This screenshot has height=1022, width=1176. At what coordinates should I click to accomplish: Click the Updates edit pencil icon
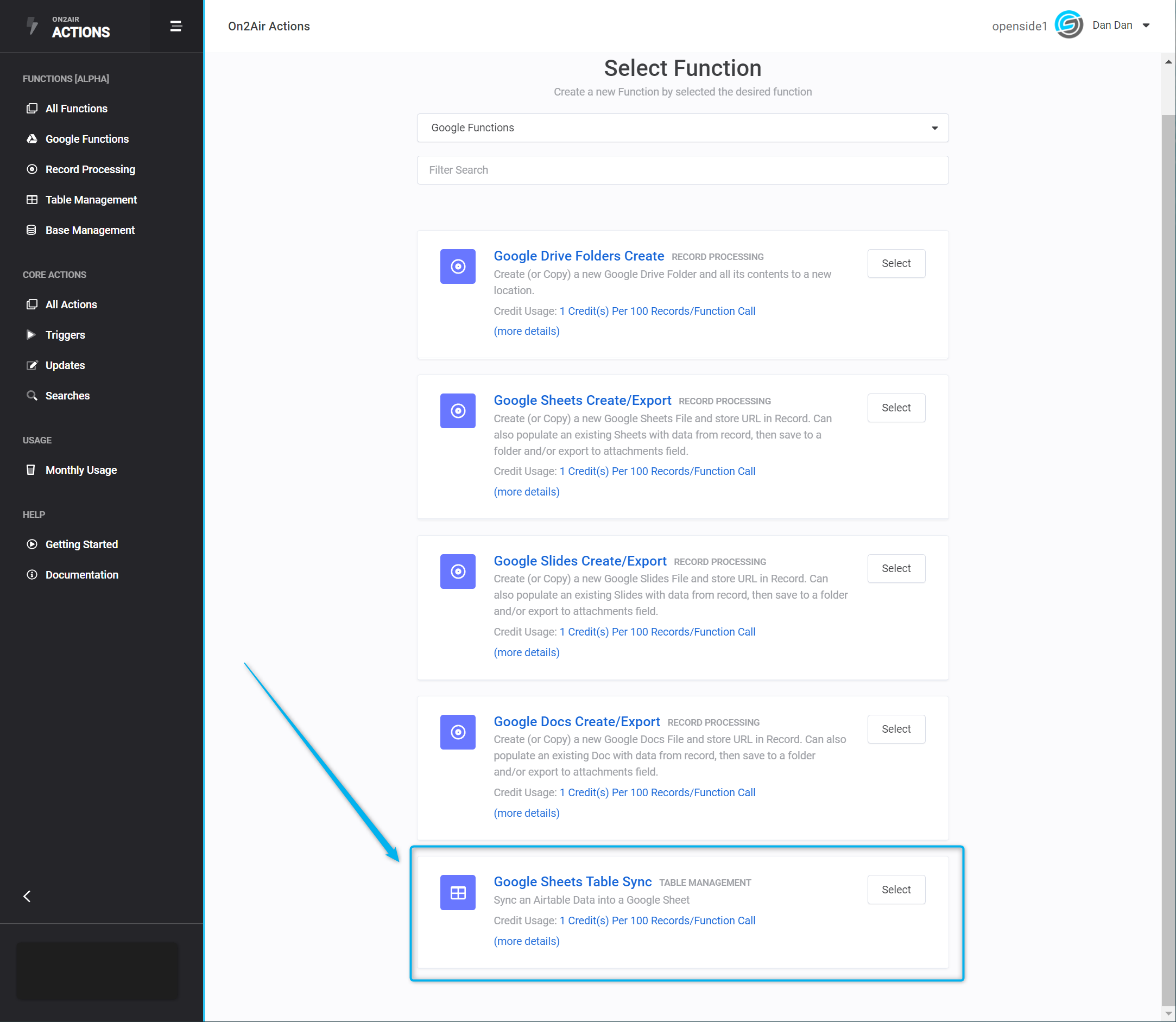coord(32,365)
